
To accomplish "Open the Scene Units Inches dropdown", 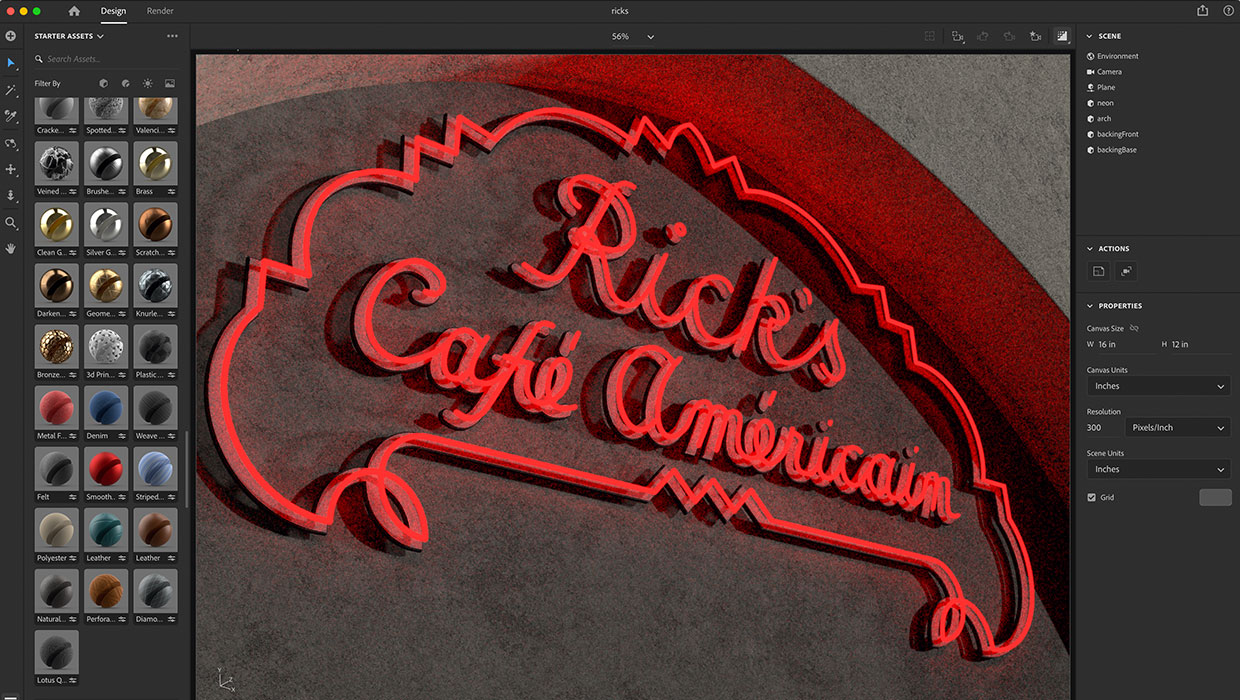I will tap(1158, 469).
